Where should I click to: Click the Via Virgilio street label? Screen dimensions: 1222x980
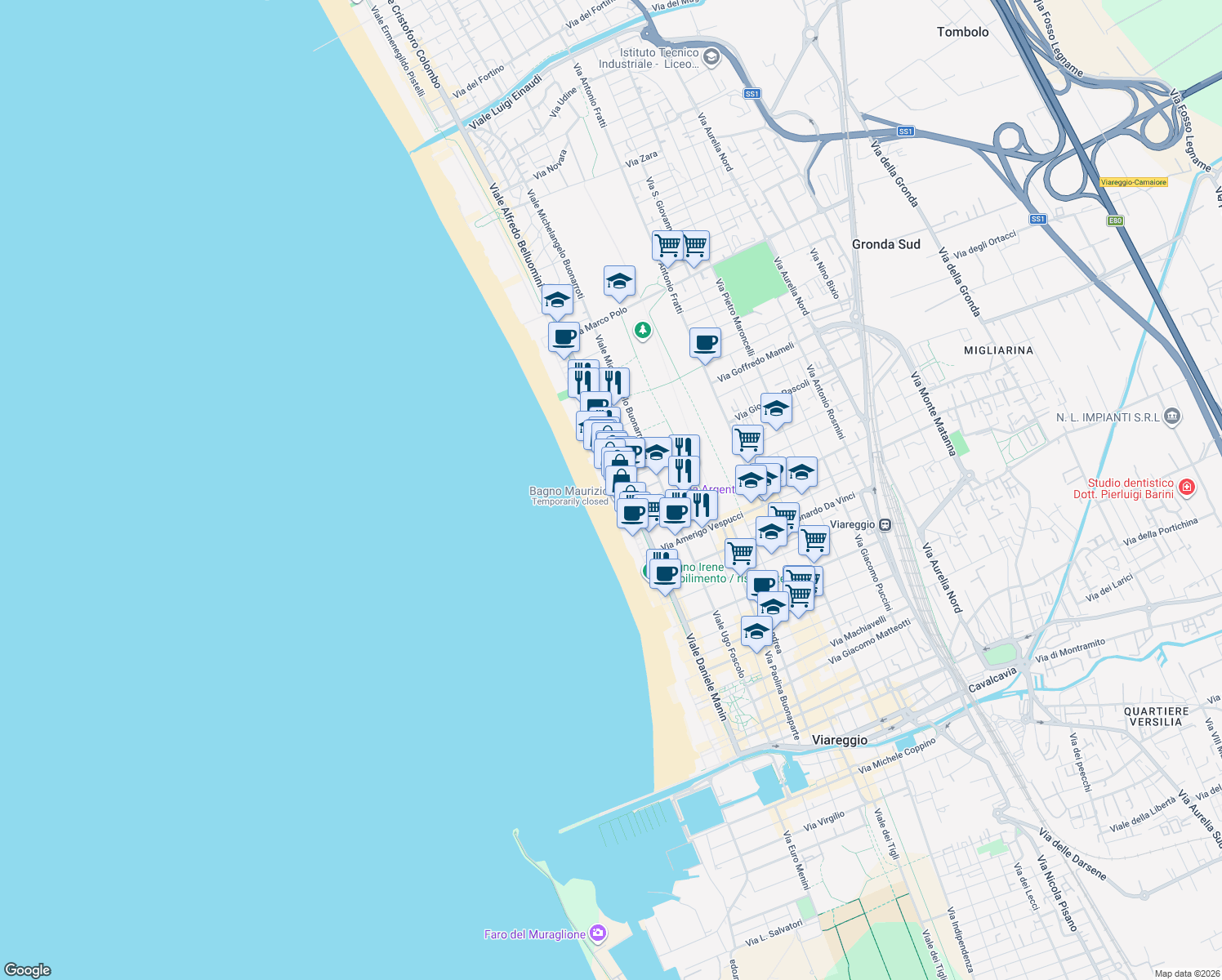click(824, 822)
